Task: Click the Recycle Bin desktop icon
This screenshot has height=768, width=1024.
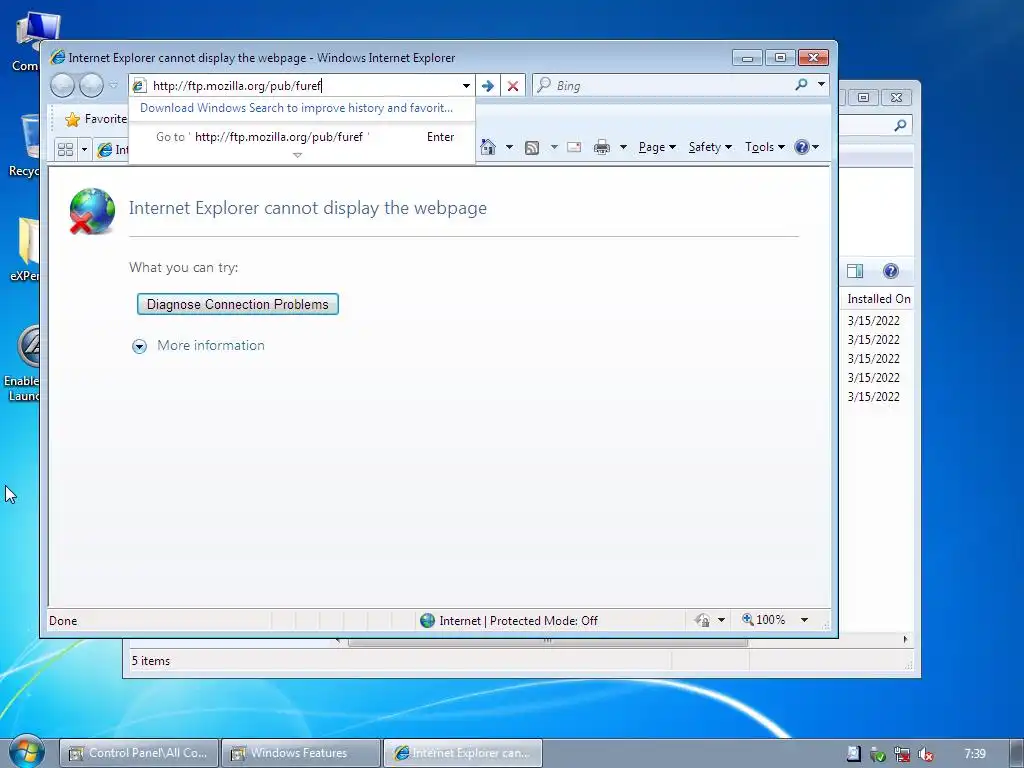Action: (x=25, y=145)
